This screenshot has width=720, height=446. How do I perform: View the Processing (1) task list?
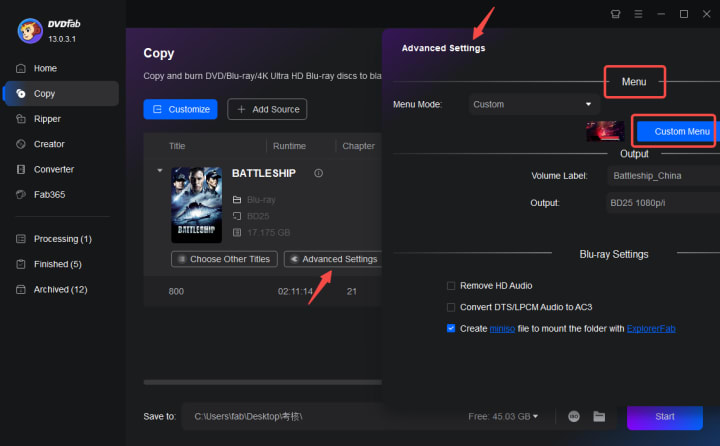point(61,239)
